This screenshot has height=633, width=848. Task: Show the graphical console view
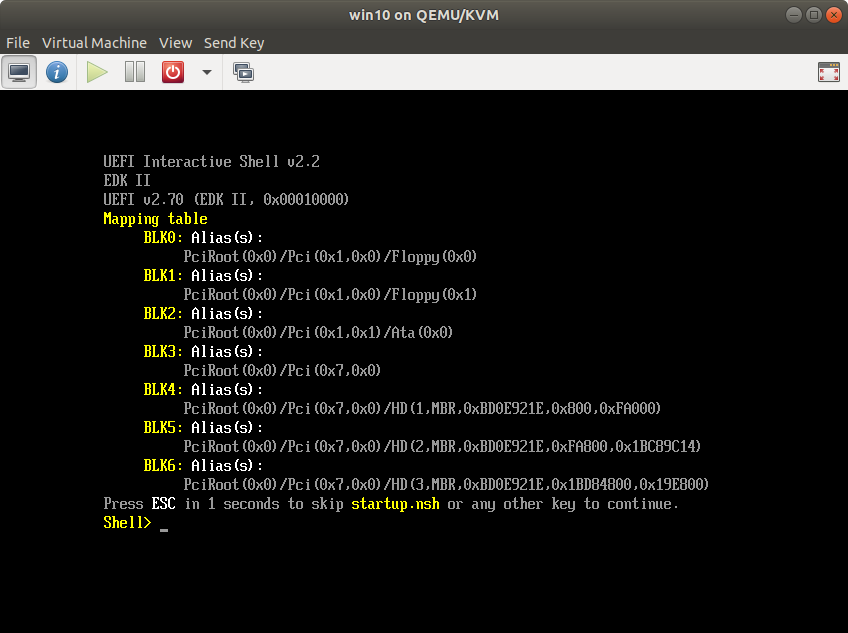click(x=19, y=72)
